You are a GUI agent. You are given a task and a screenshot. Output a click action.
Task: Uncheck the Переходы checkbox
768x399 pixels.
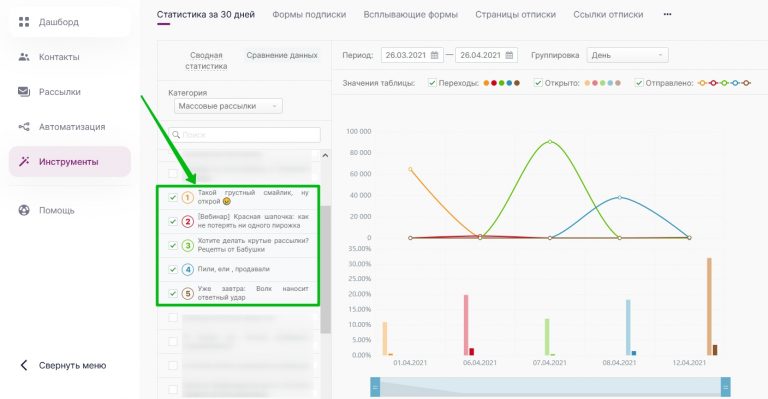point(432,83)
